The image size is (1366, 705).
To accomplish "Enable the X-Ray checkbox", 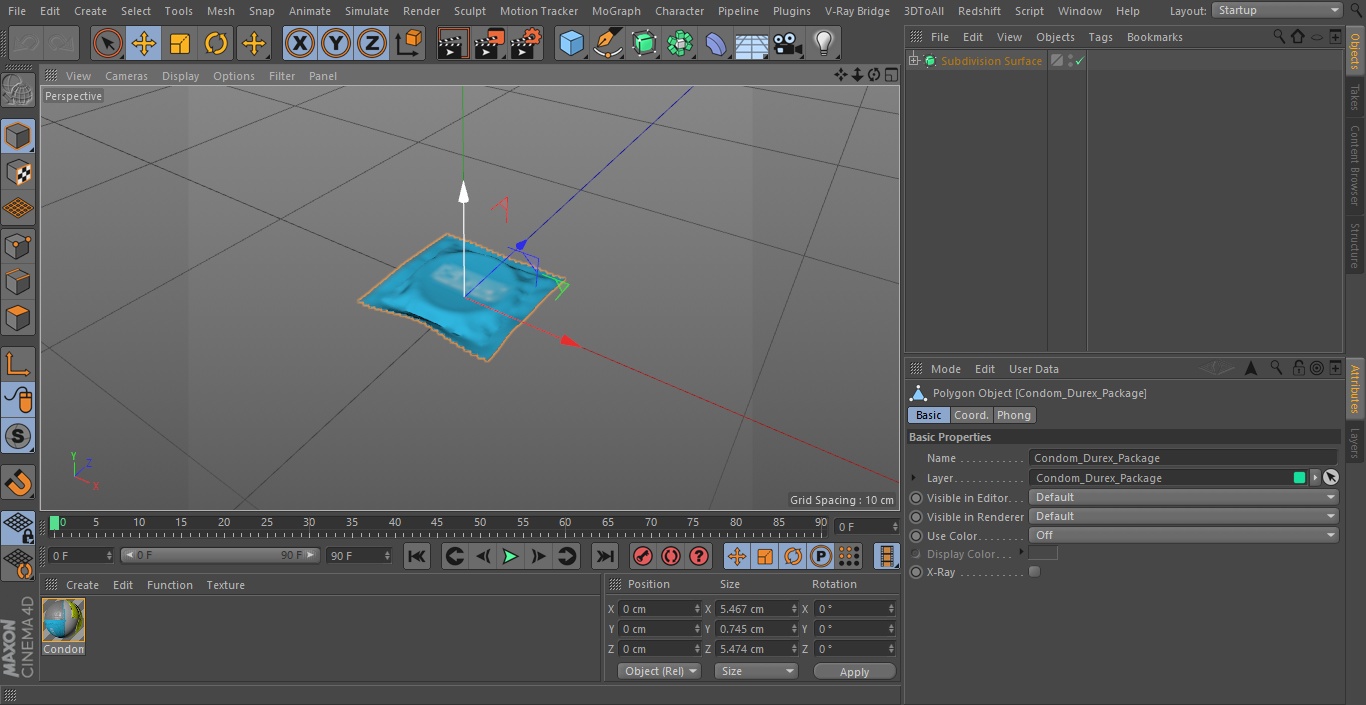I will (1034, 572).
